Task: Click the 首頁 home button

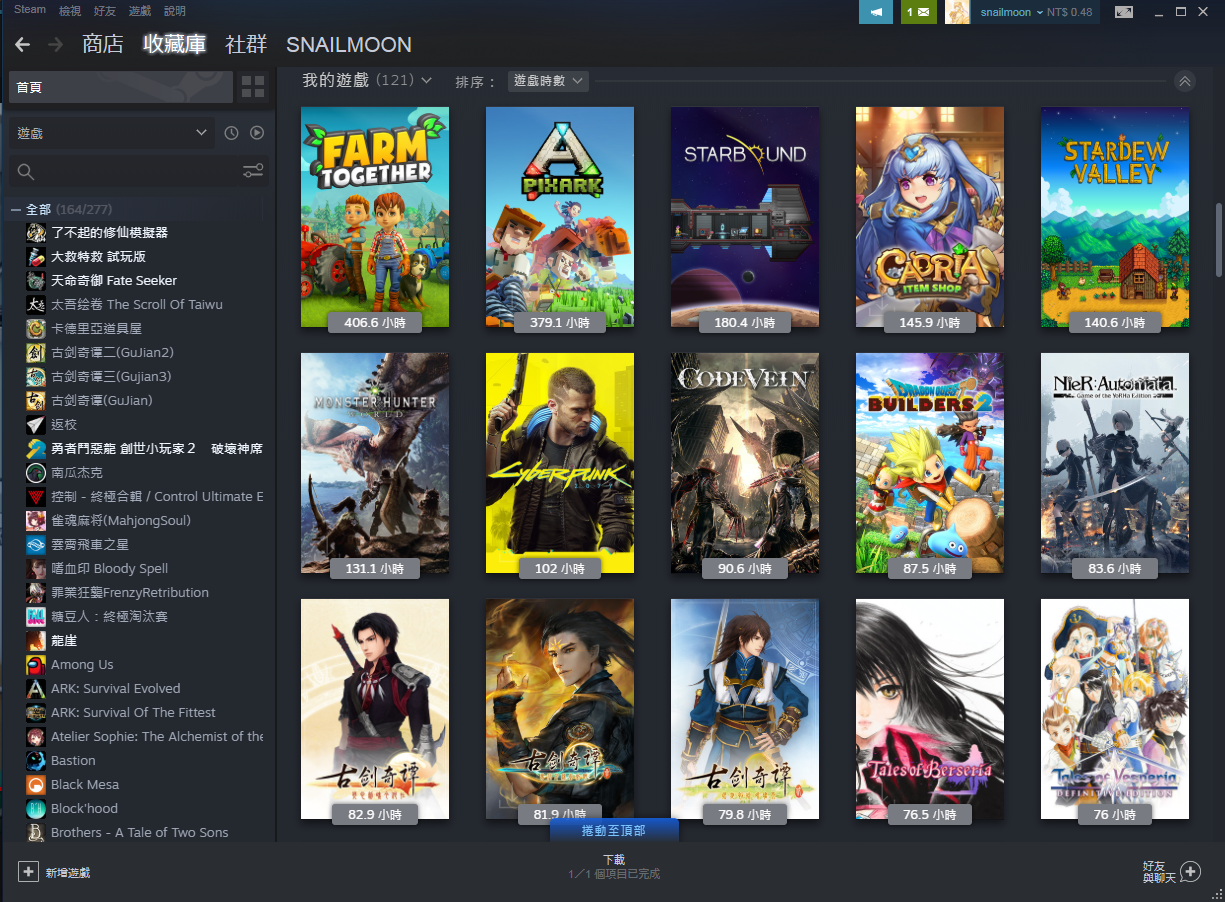Action: 120,87
